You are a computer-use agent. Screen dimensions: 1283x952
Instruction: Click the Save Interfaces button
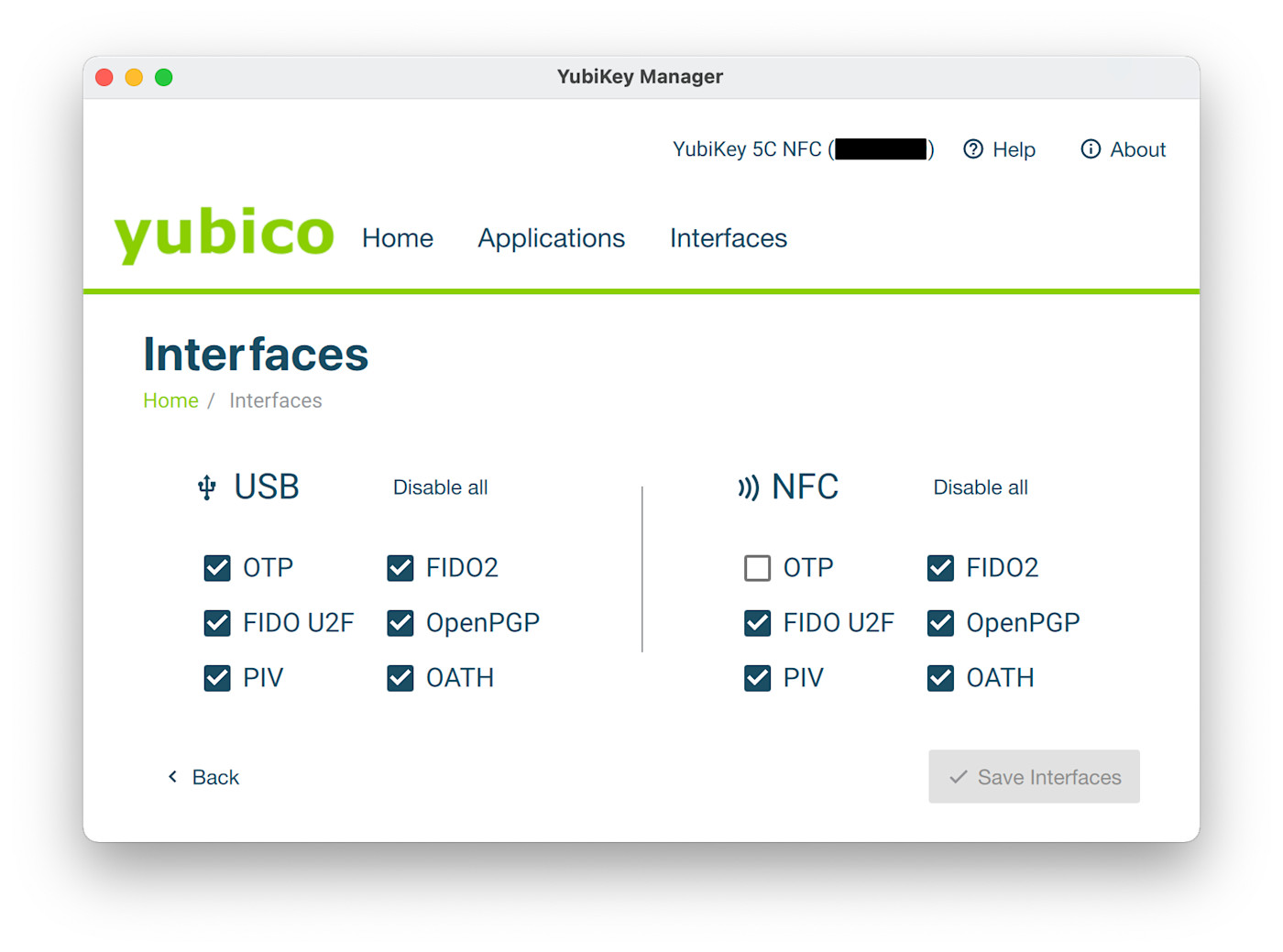(x=1034, y=776)
